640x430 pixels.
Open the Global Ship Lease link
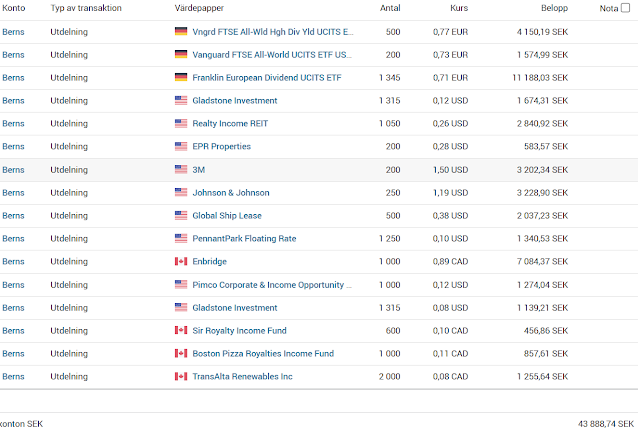227,215
